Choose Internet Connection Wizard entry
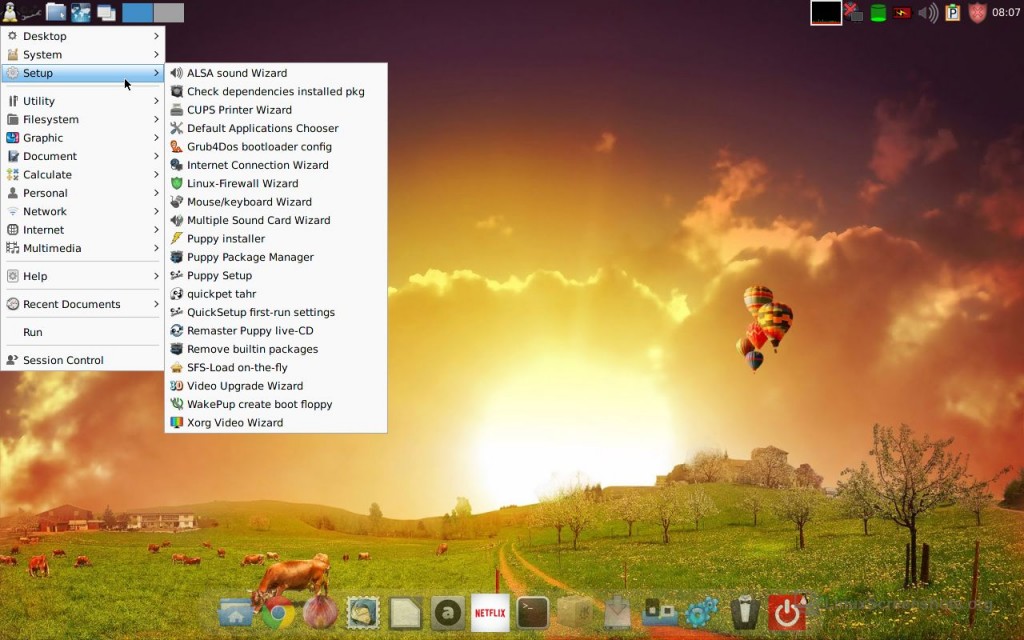1024x640 pixels. [257, 165]
